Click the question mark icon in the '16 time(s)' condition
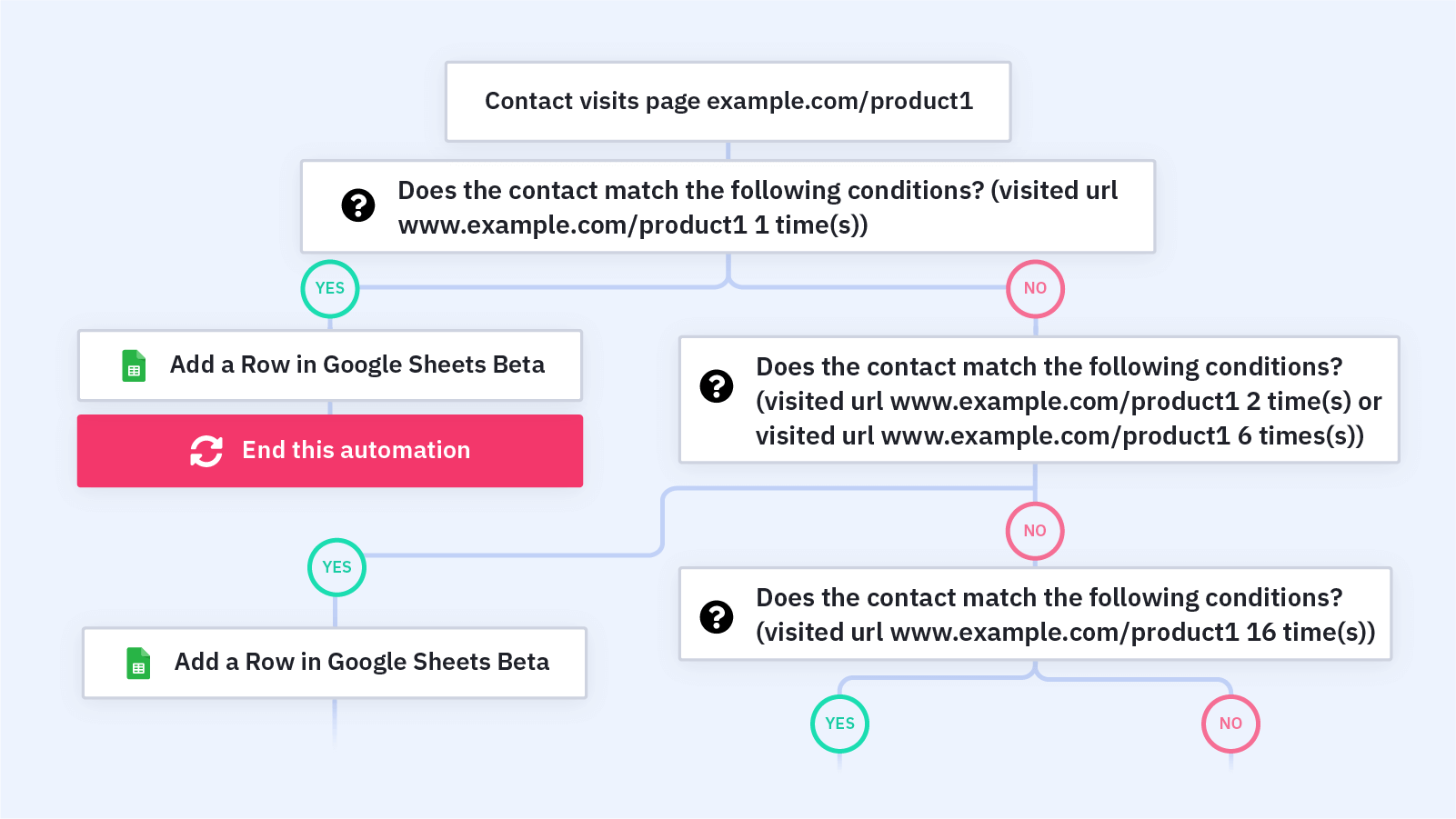 pos(717,617)
